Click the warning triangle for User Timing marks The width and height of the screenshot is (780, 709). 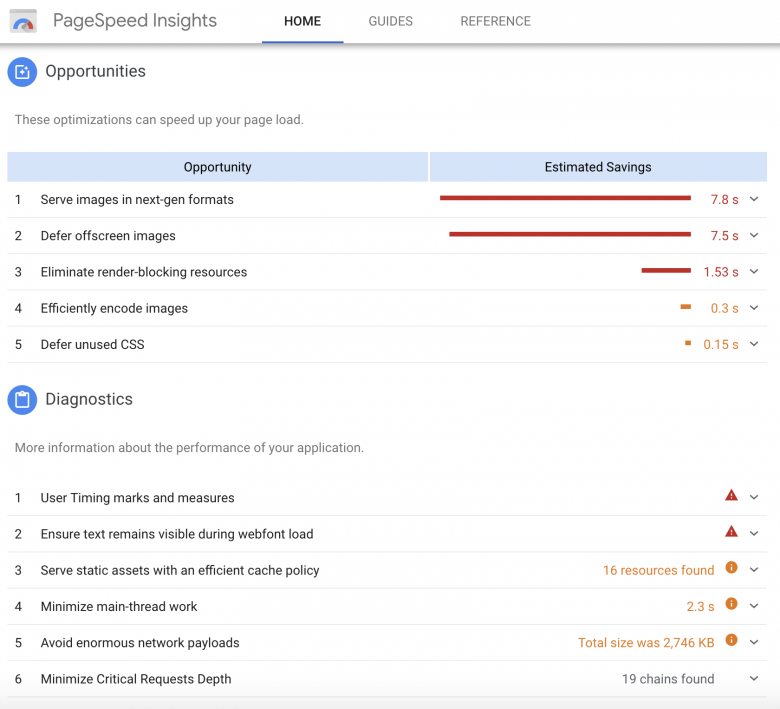(x=731, y=496)
